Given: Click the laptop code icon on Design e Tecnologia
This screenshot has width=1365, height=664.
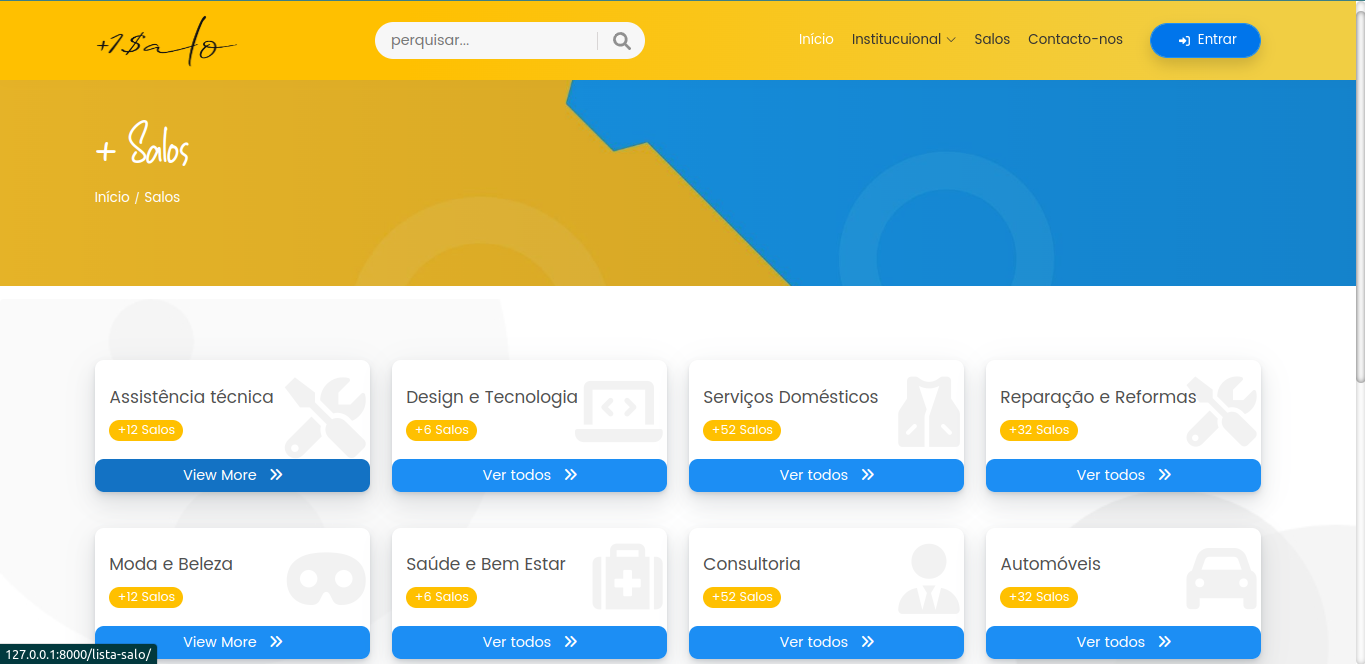Looking at the screenshot, I should click(618, 411).
